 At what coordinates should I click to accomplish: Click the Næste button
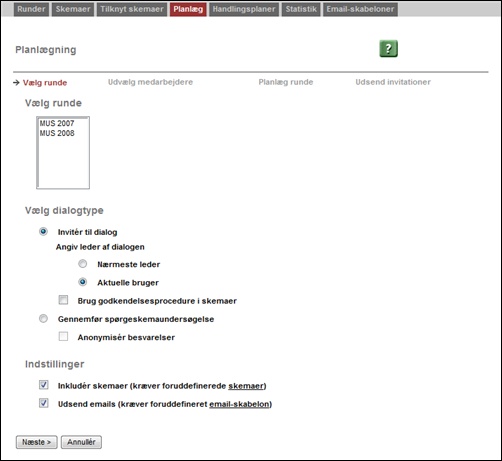coord(37,442)
